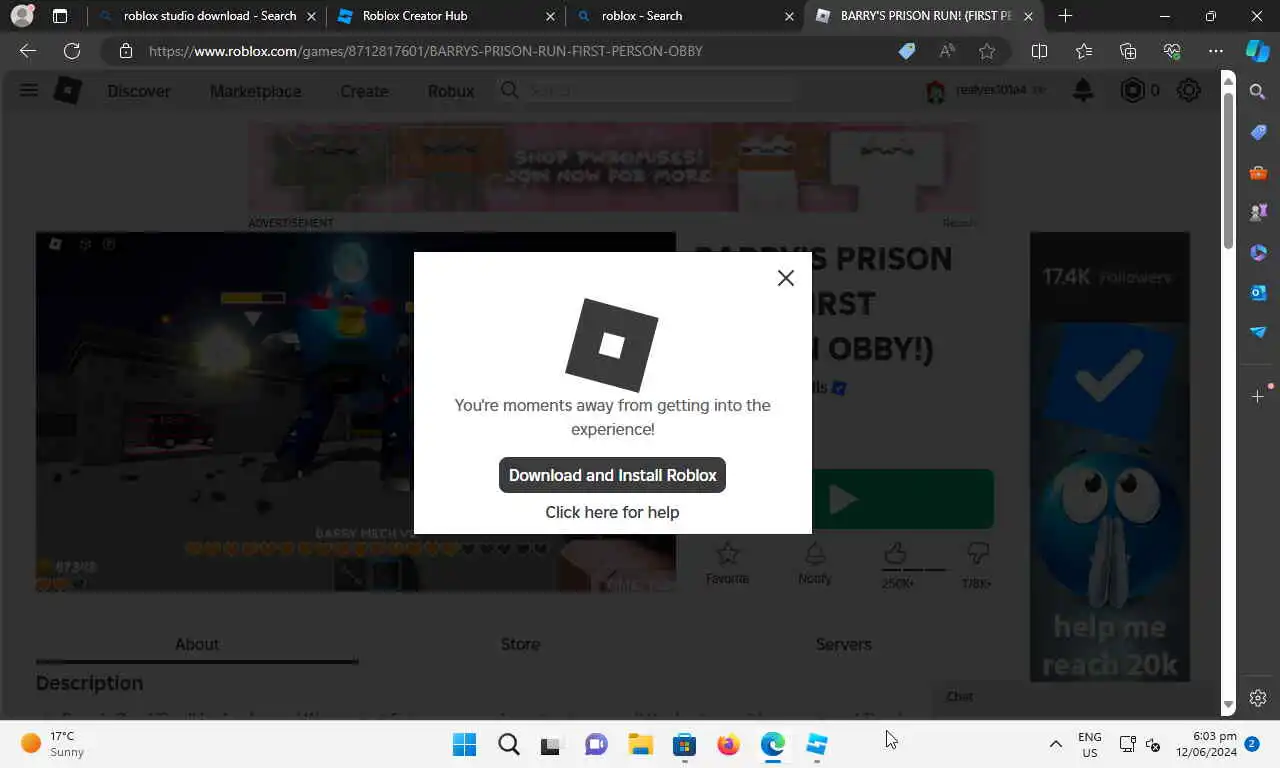This screenshot has width=1280, height=768.
Task: Click the help me reach 20k advertisement
Action: [x=1110, y=457]
